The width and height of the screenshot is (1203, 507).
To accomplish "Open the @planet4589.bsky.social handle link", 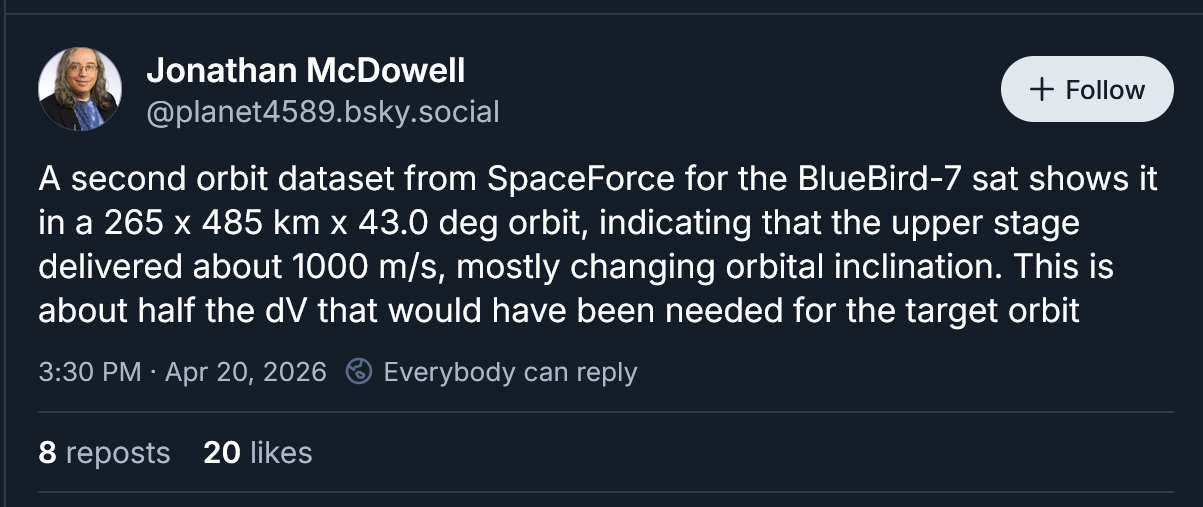I will coord(322,111).
